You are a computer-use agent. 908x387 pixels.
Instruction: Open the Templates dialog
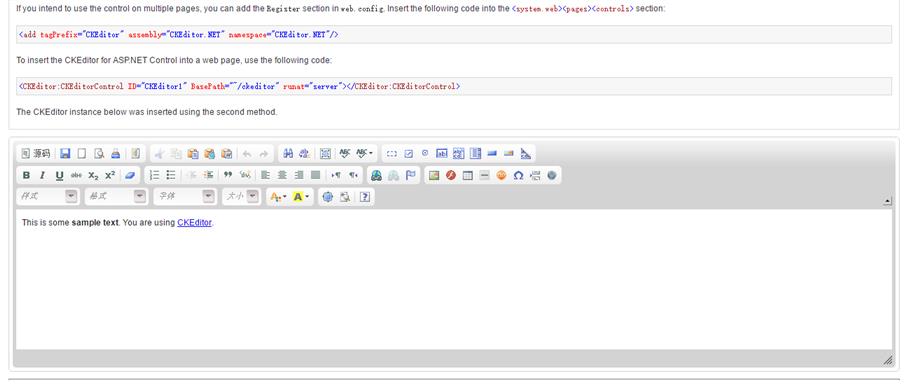point(136,154)
